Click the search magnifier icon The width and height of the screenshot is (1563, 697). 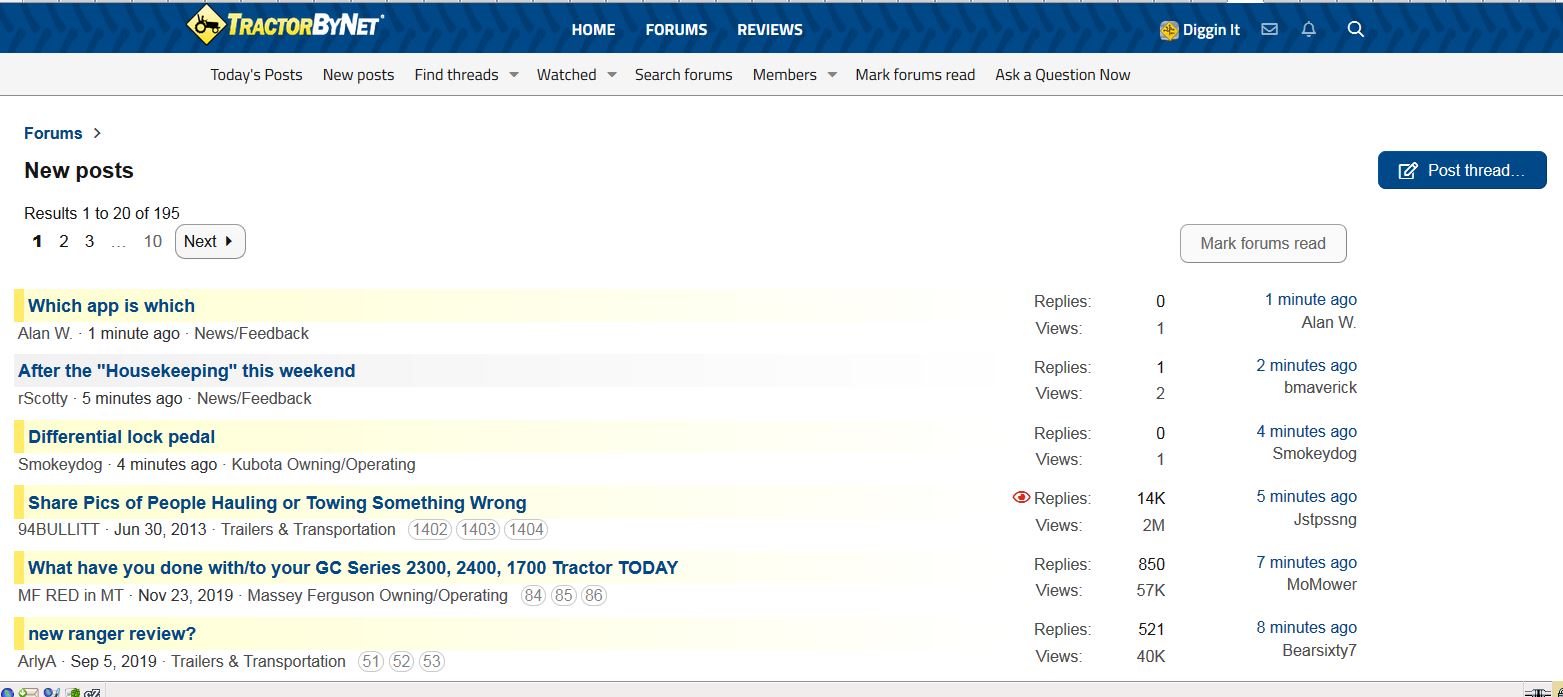pos(1355,30)
